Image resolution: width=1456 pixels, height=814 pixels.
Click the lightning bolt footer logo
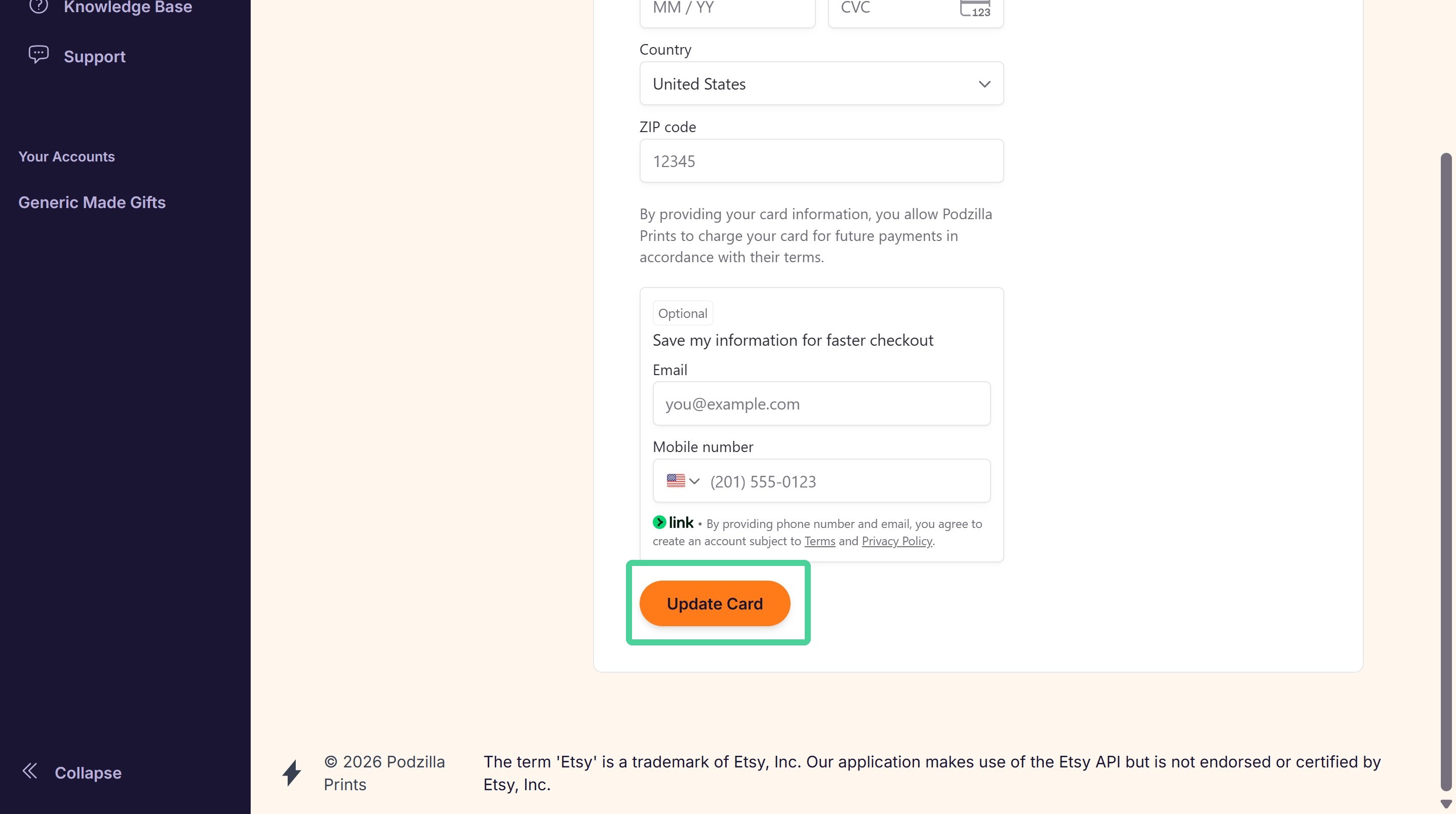point(292,773)
